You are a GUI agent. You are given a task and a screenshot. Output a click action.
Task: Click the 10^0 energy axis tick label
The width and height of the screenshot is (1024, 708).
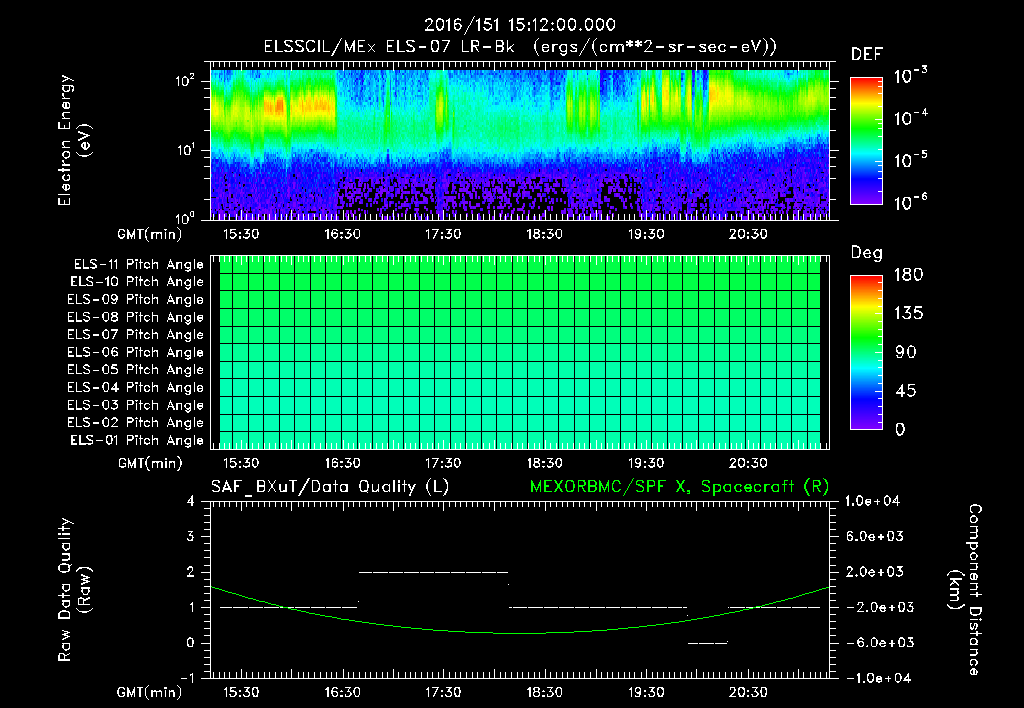tap(185, 217)
